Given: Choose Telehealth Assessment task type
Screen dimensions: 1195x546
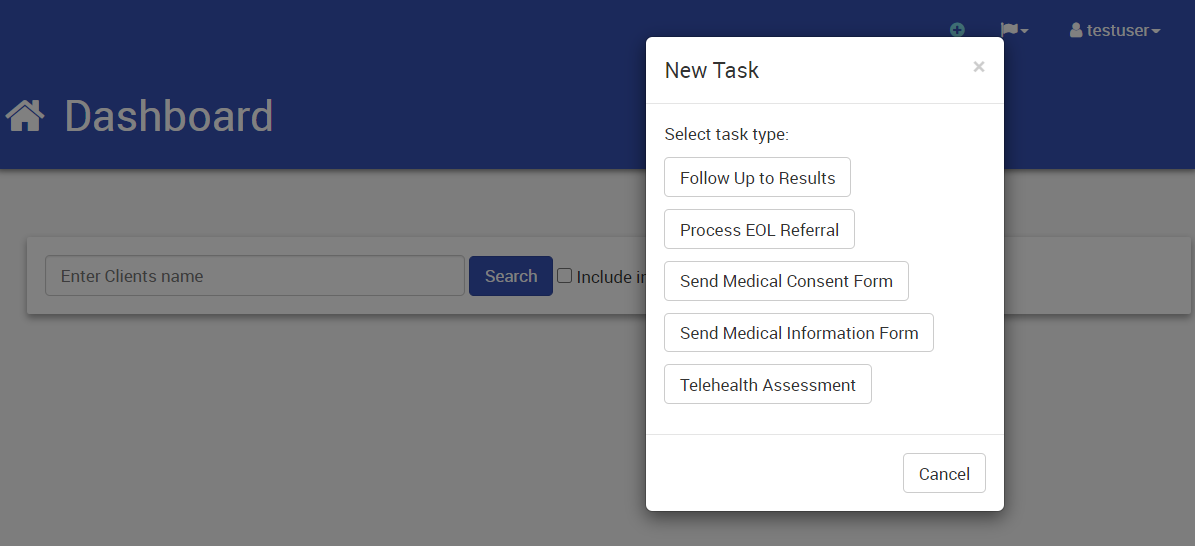Looking at the screenshot, I should [767, 385].
